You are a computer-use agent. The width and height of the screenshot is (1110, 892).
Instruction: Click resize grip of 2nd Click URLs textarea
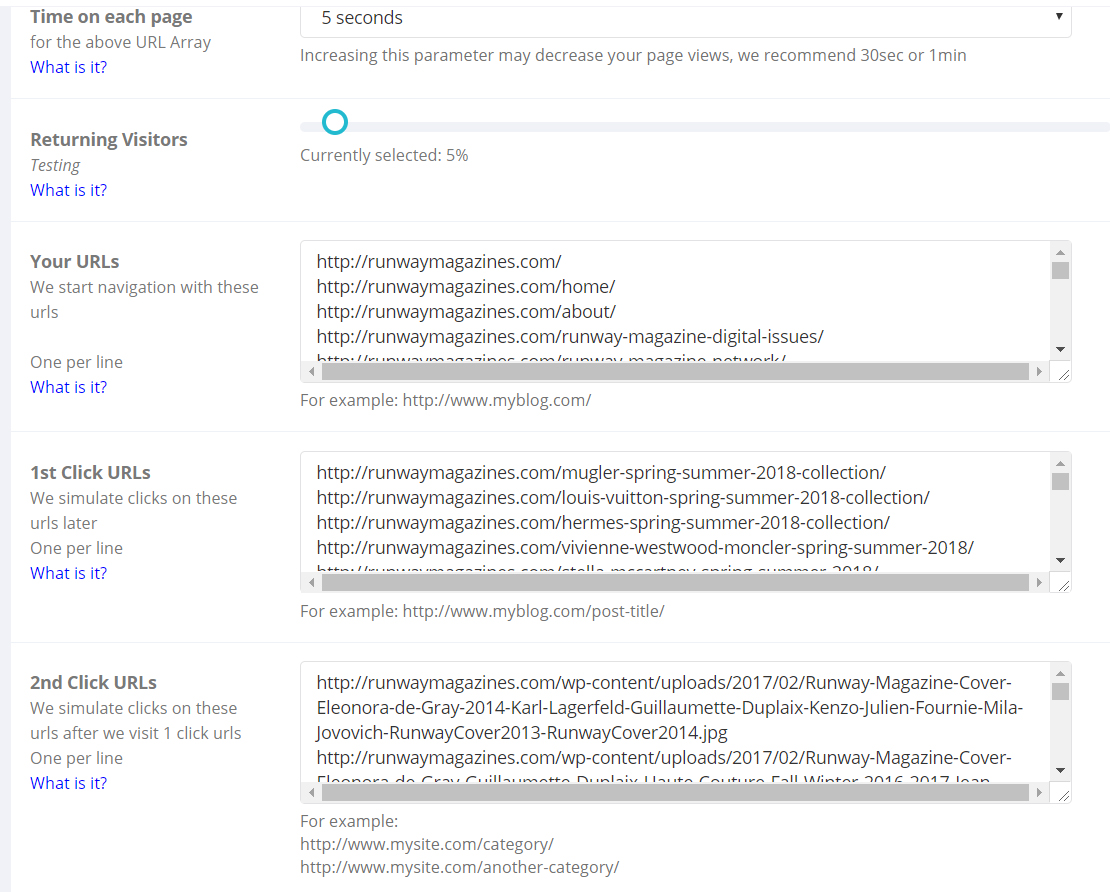pyautogui.click(x=1063, y=794)
